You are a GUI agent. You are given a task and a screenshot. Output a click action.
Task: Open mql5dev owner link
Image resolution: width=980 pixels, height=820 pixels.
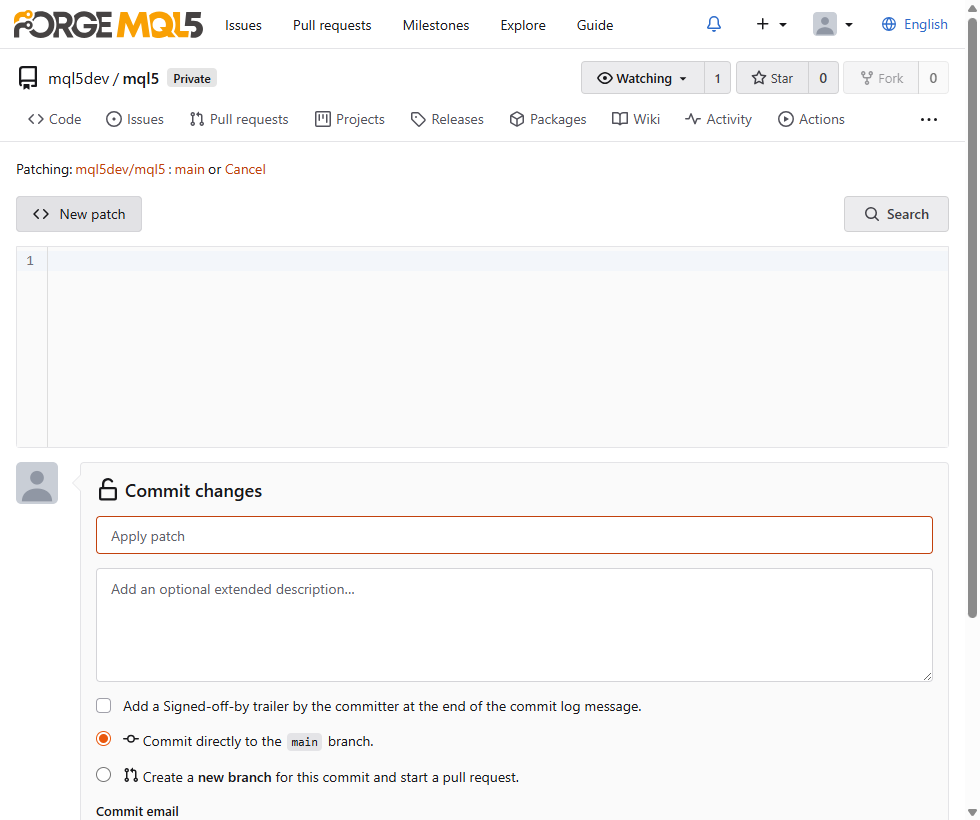click(x=79, y=79)
